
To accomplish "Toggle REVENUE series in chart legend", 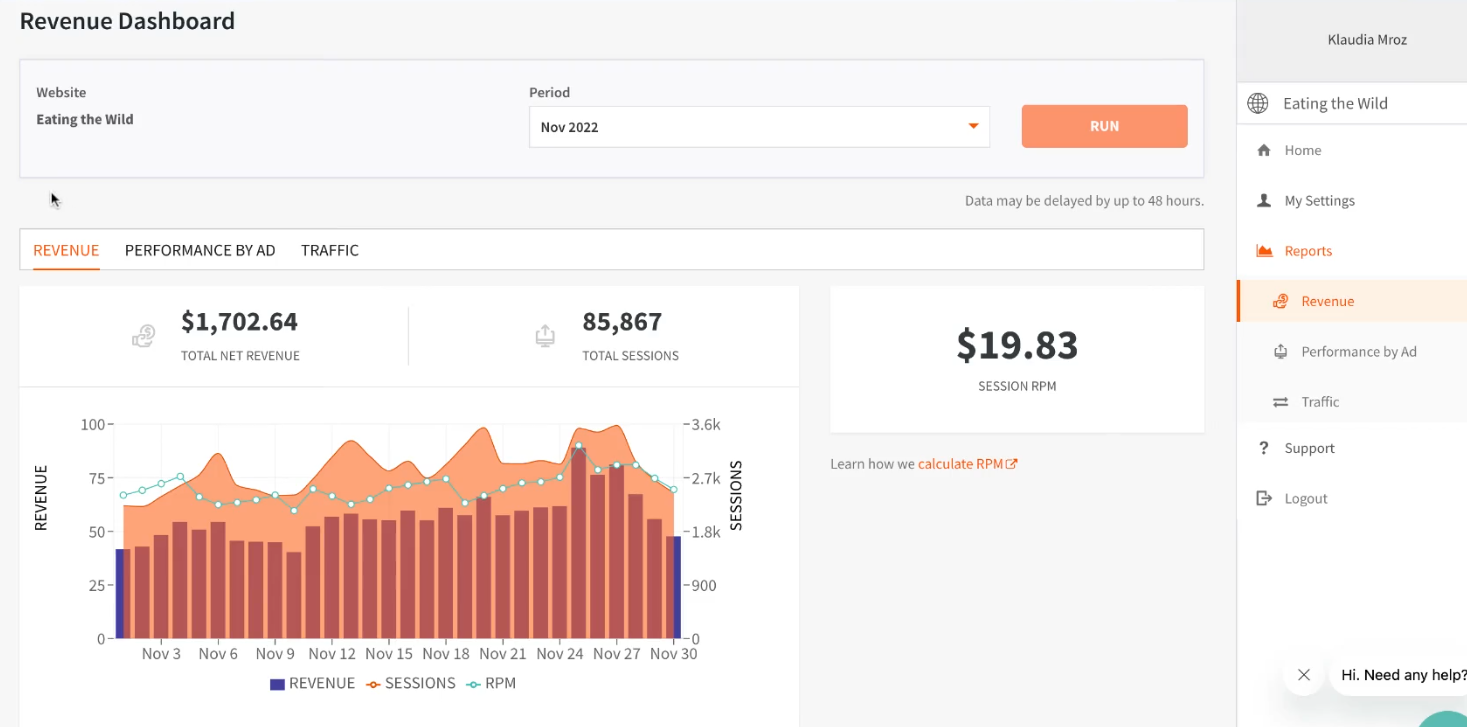I will pos(312,684).
